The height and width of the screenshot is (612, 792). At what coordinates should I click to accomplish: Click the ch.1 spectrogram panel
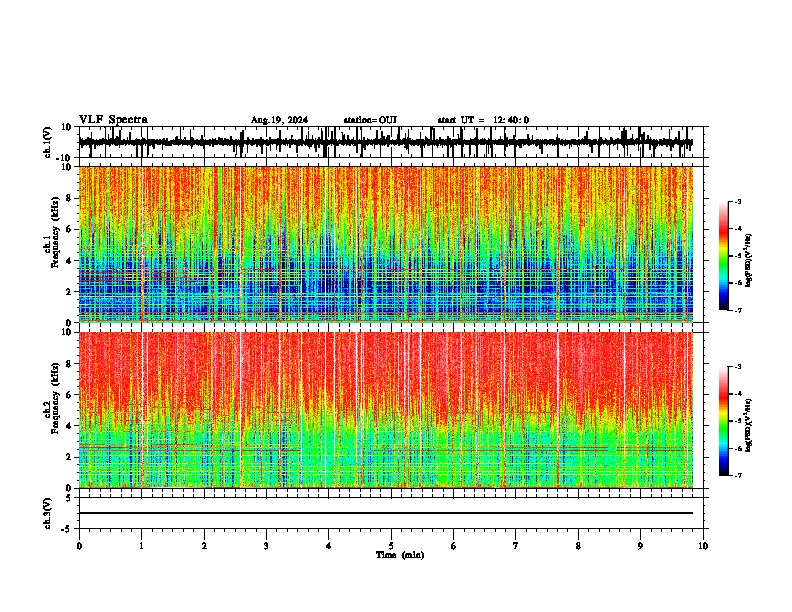coord(385,244)
